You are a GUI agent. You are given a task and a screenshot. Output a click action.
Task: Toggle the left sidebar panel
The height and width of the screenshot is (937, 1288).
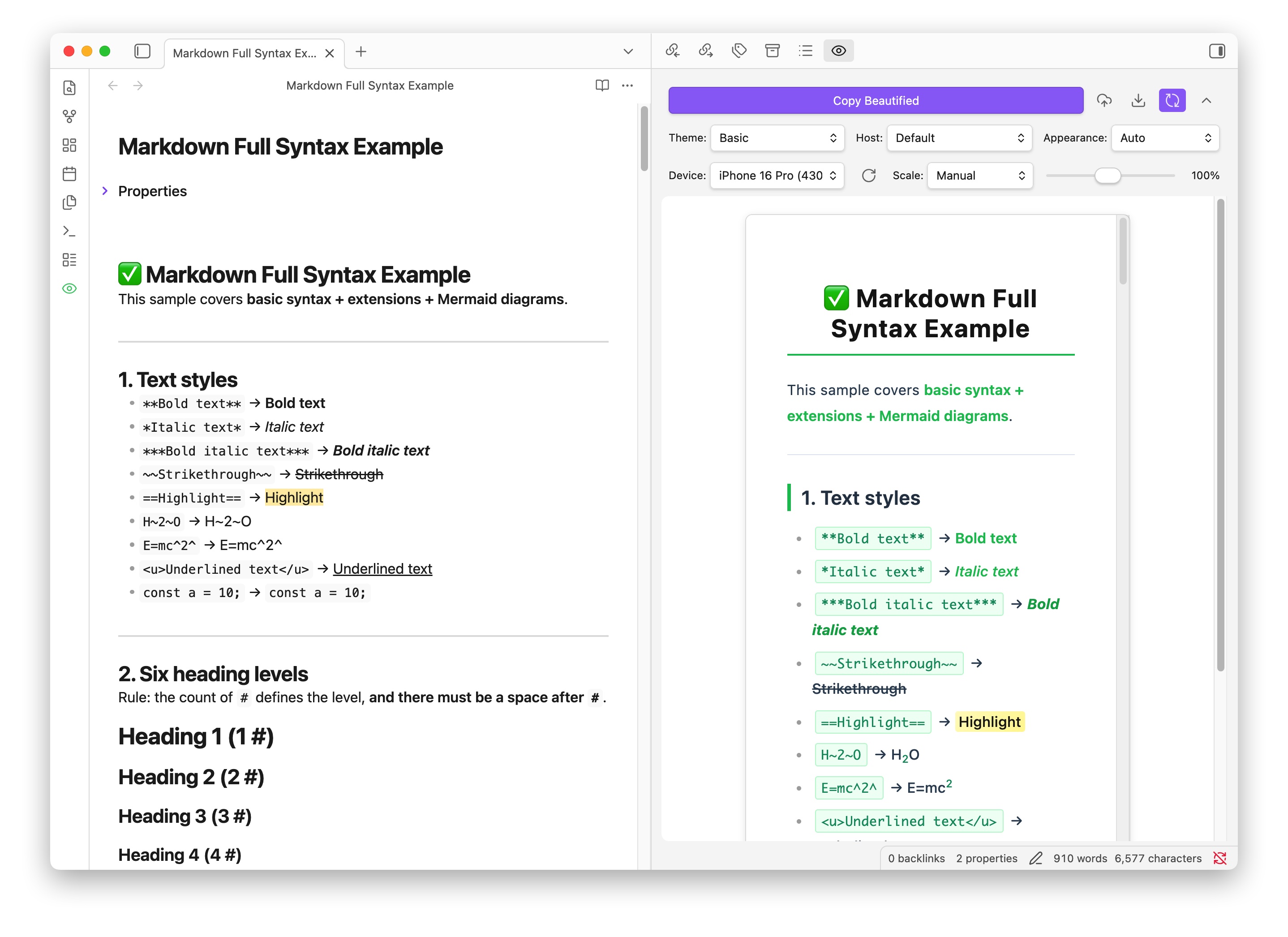tap(142, 51)
